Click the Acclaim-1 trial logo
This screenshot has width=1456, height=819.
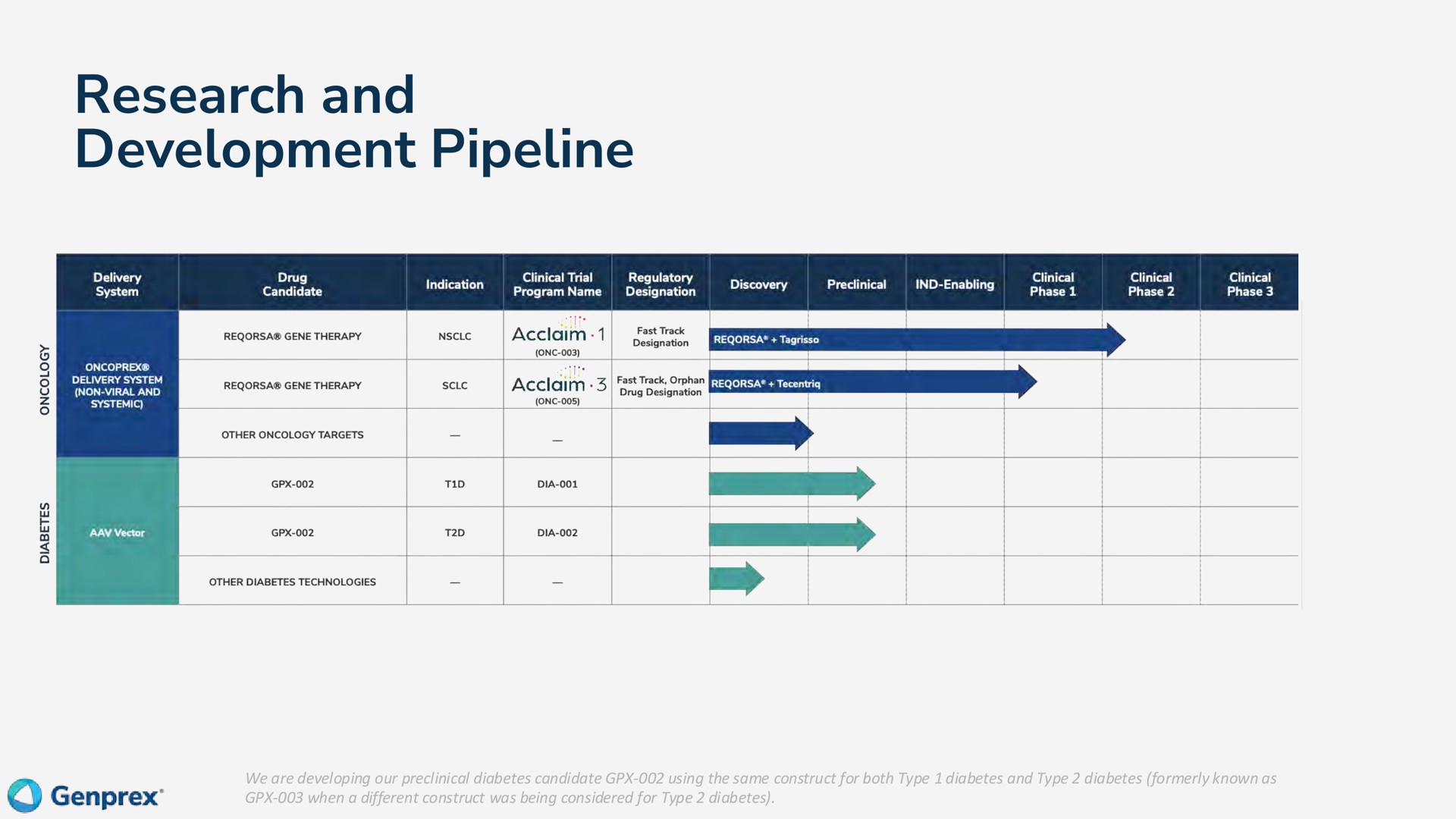(x=558, y=331)
